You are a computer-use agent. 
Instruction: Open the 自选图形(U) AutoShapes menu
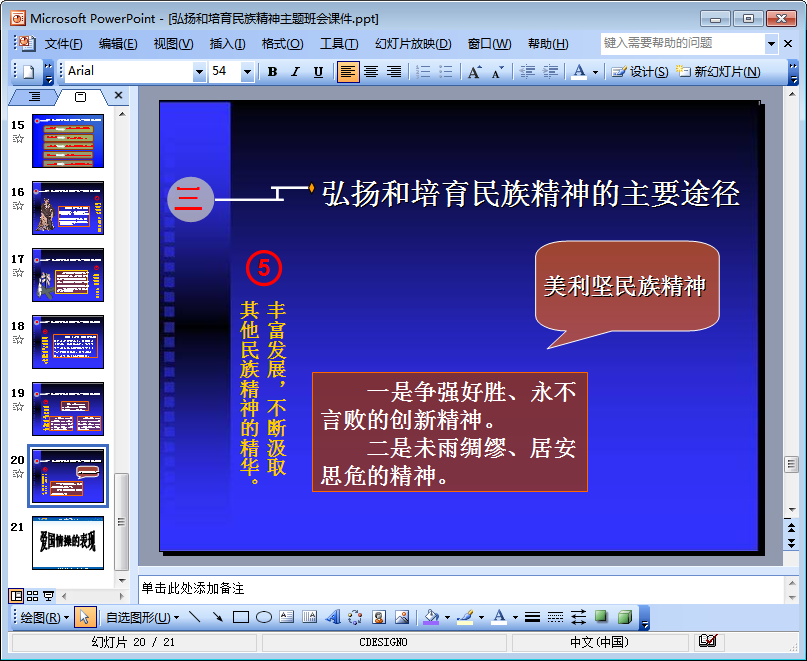(x=143, y=617)
